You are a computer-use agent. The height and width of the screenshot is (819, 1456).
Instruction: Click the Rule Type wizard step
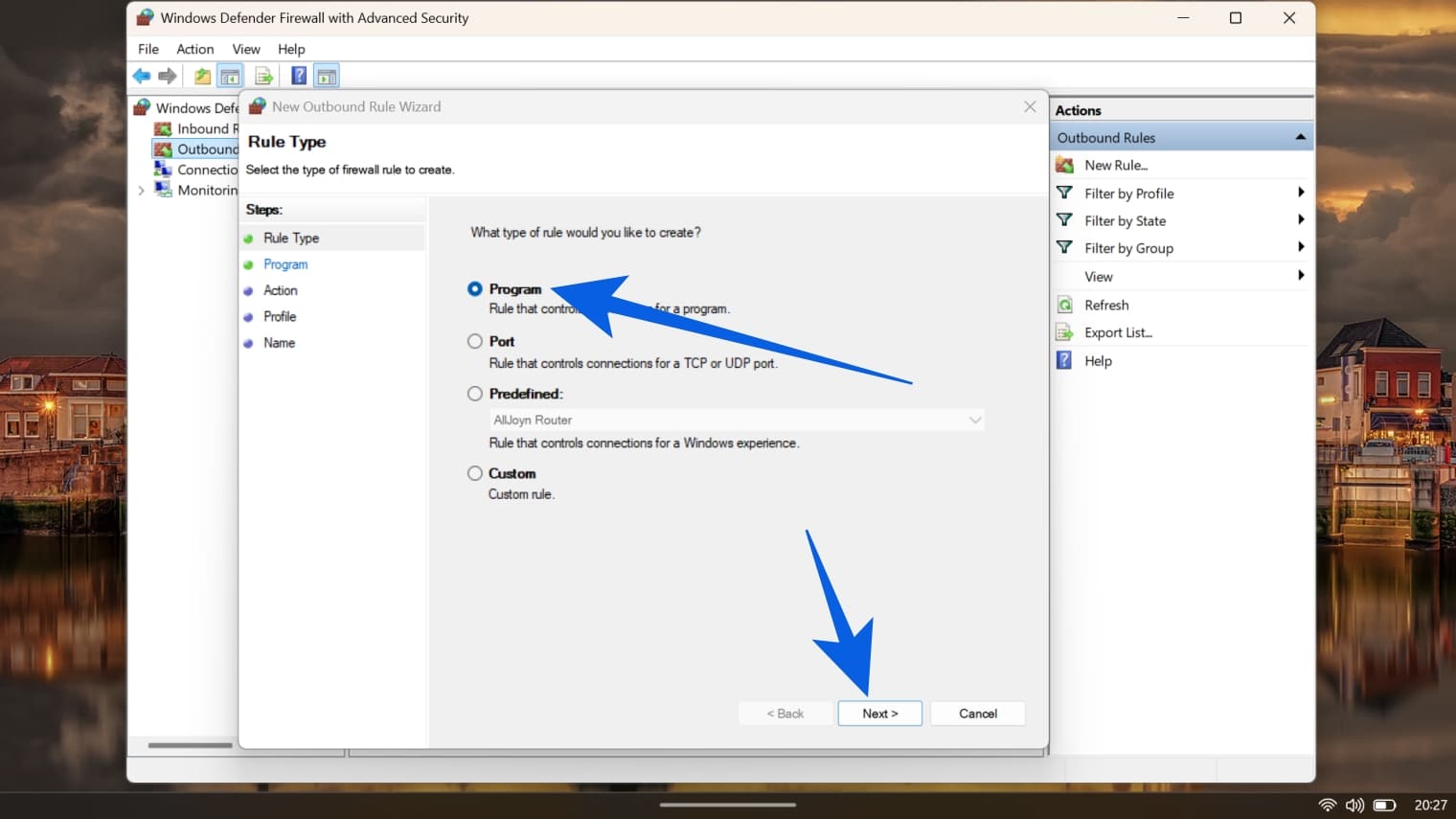(291, 238)
